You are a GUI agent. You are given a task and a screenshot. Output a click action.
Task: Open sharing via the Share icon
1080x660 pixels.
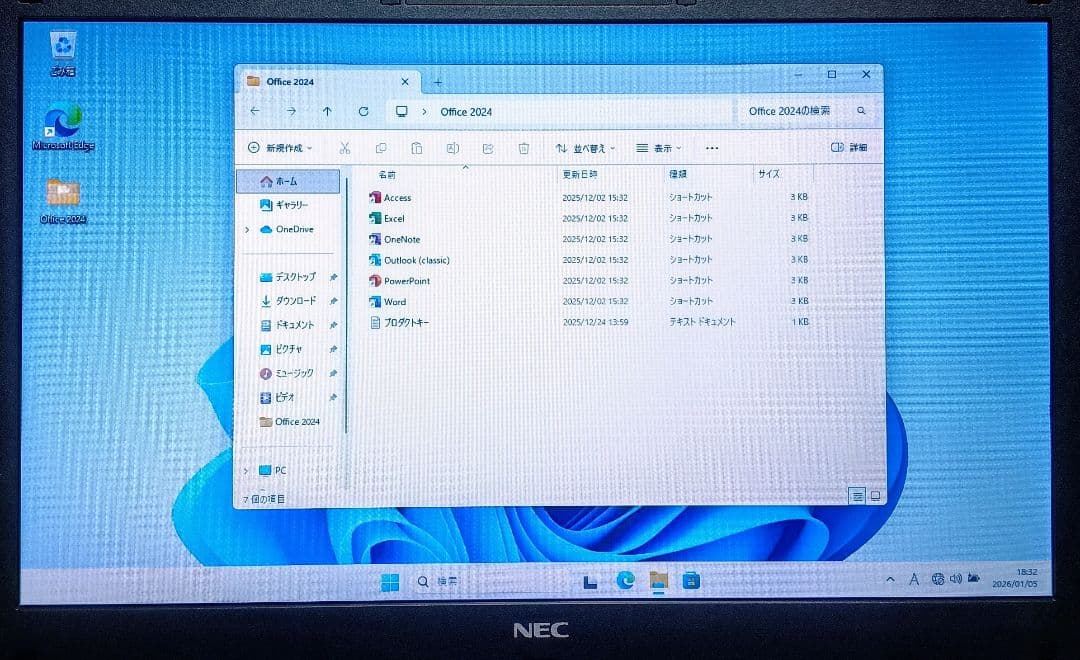click(487, 148)
